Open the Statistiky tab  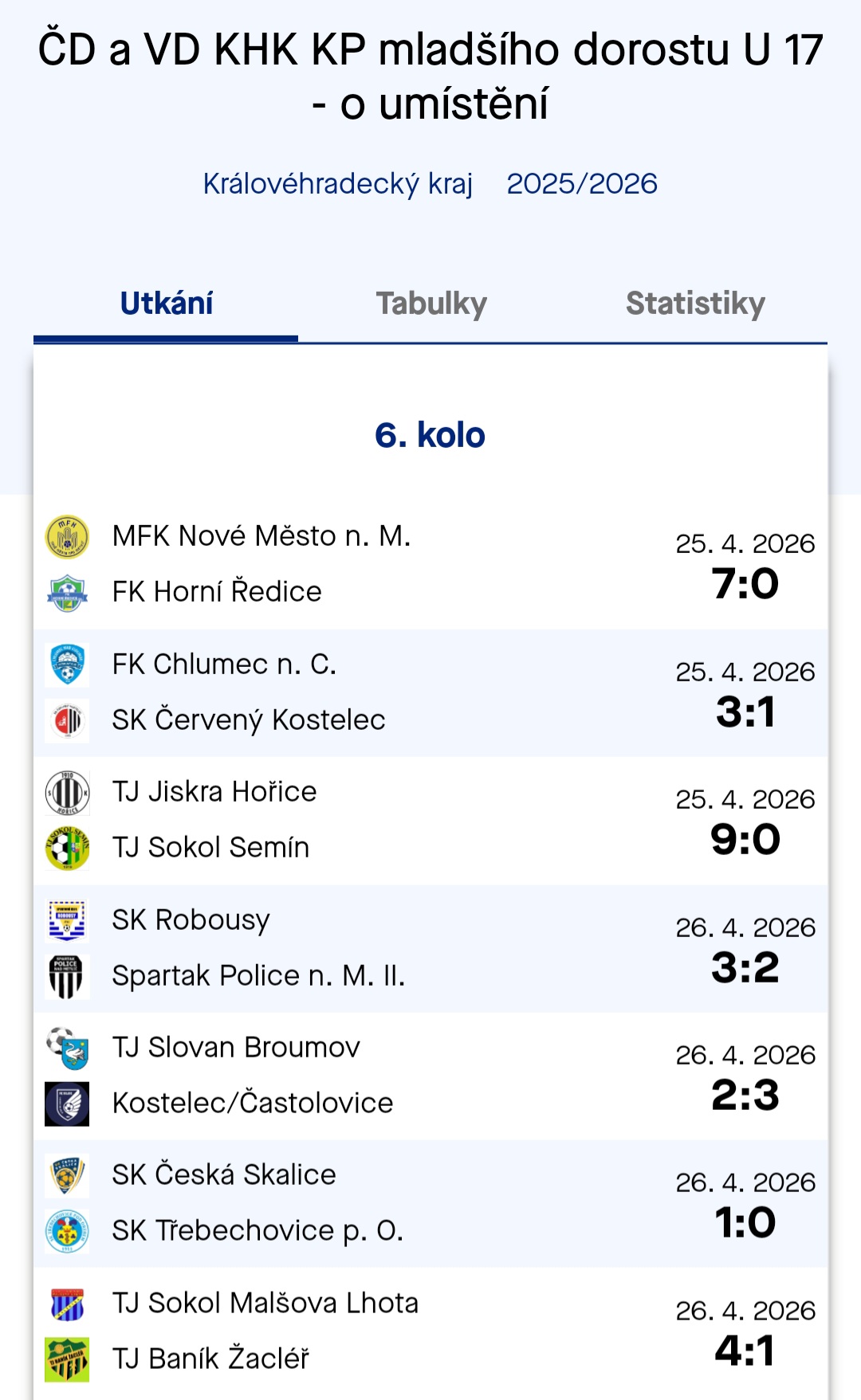pos(695,304)
